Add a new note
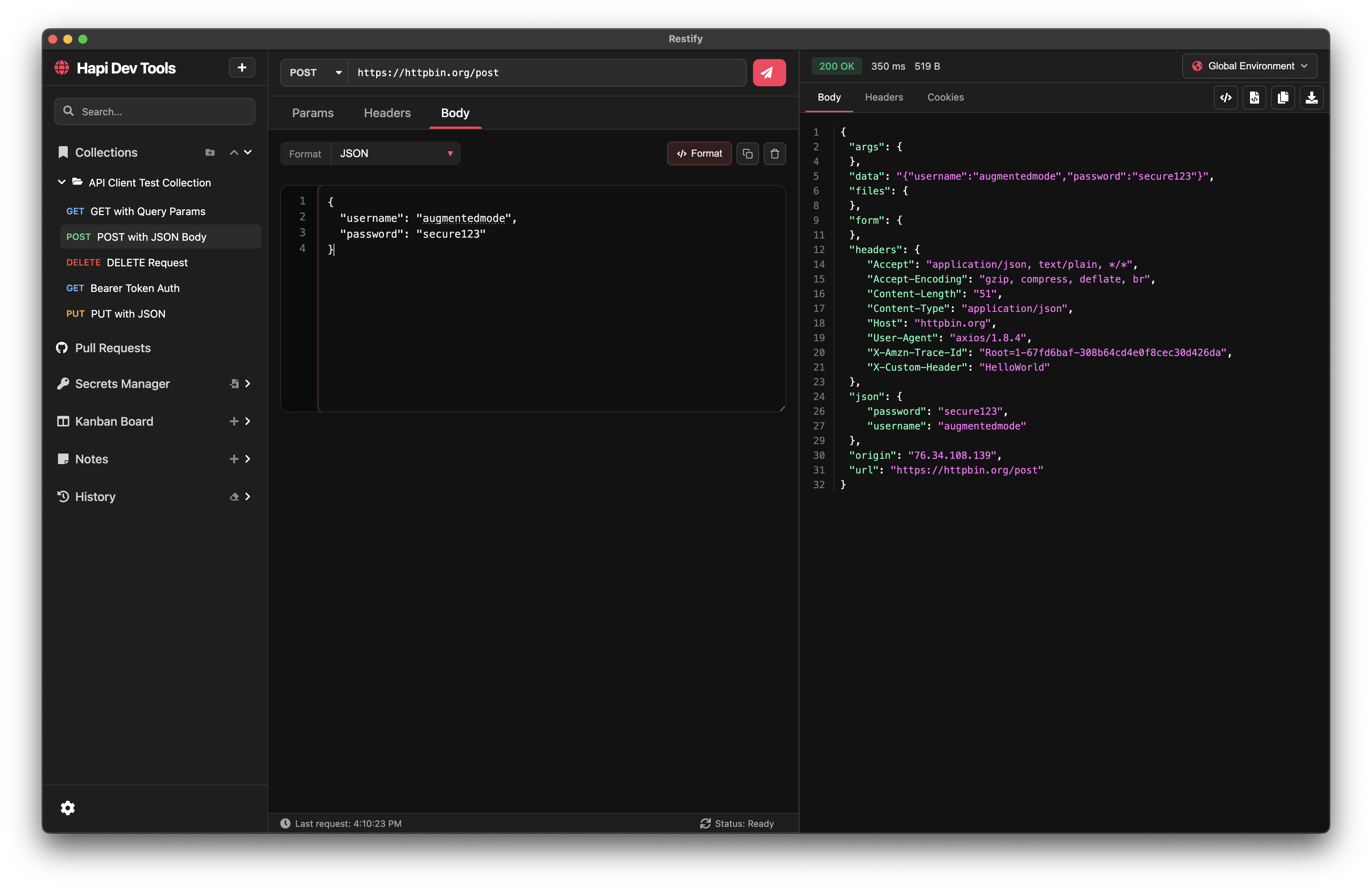 pyautogui.click(x=234, y=459)
